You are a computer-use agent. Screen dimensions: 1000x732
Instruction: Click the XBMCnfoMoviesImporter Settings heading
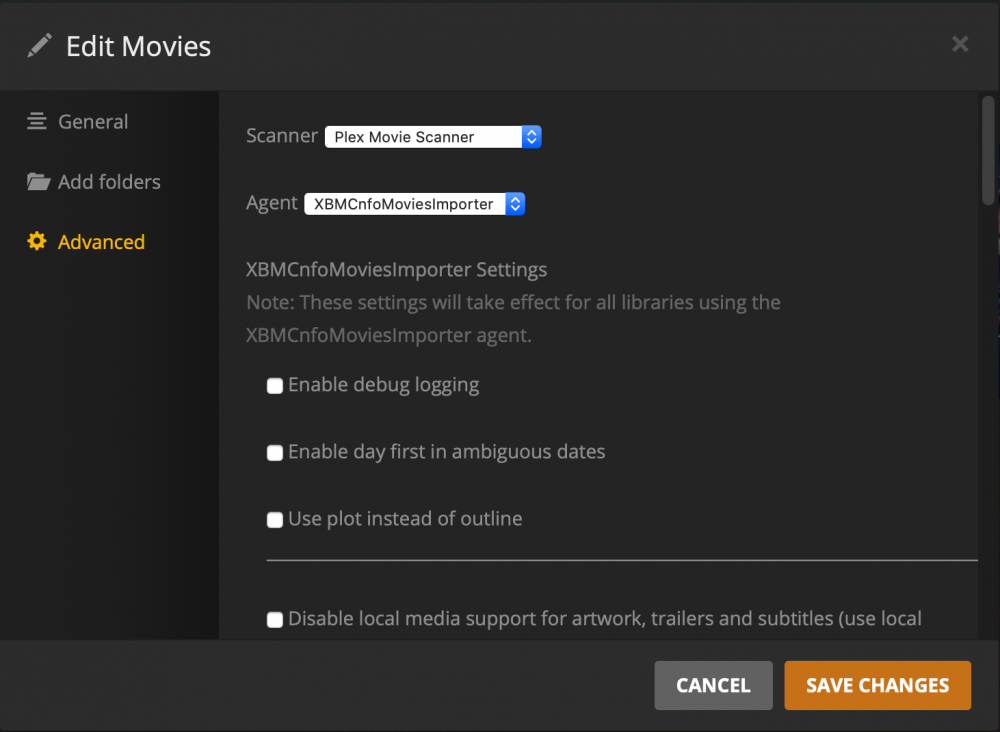[x=397, y=270]
